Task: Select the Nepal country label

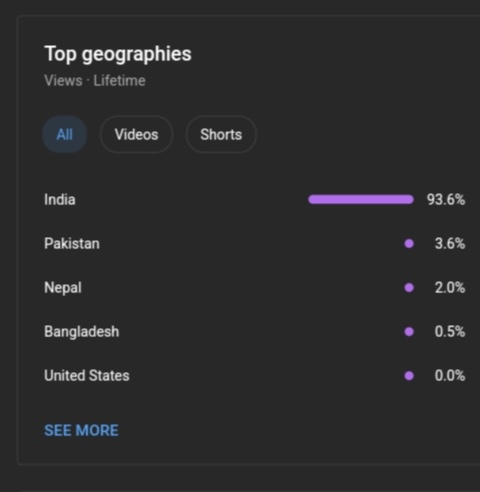Action: click(63, 288)
